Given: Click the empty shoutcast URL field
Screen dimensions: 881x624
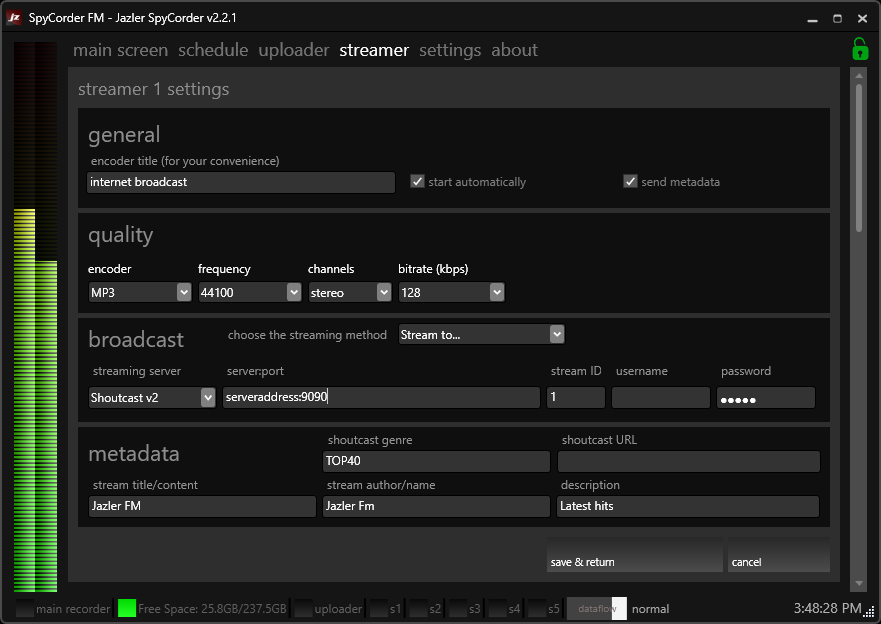Looking at the screenshot, I should click(689, 461).
